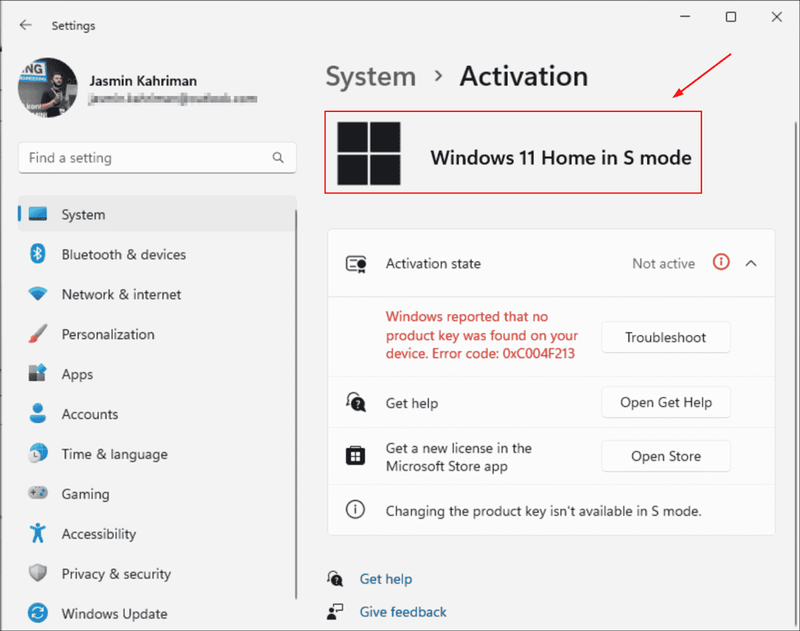Click the Privacy & security shield icon
This screenshot has width=800, height=631.
(36, 574)
